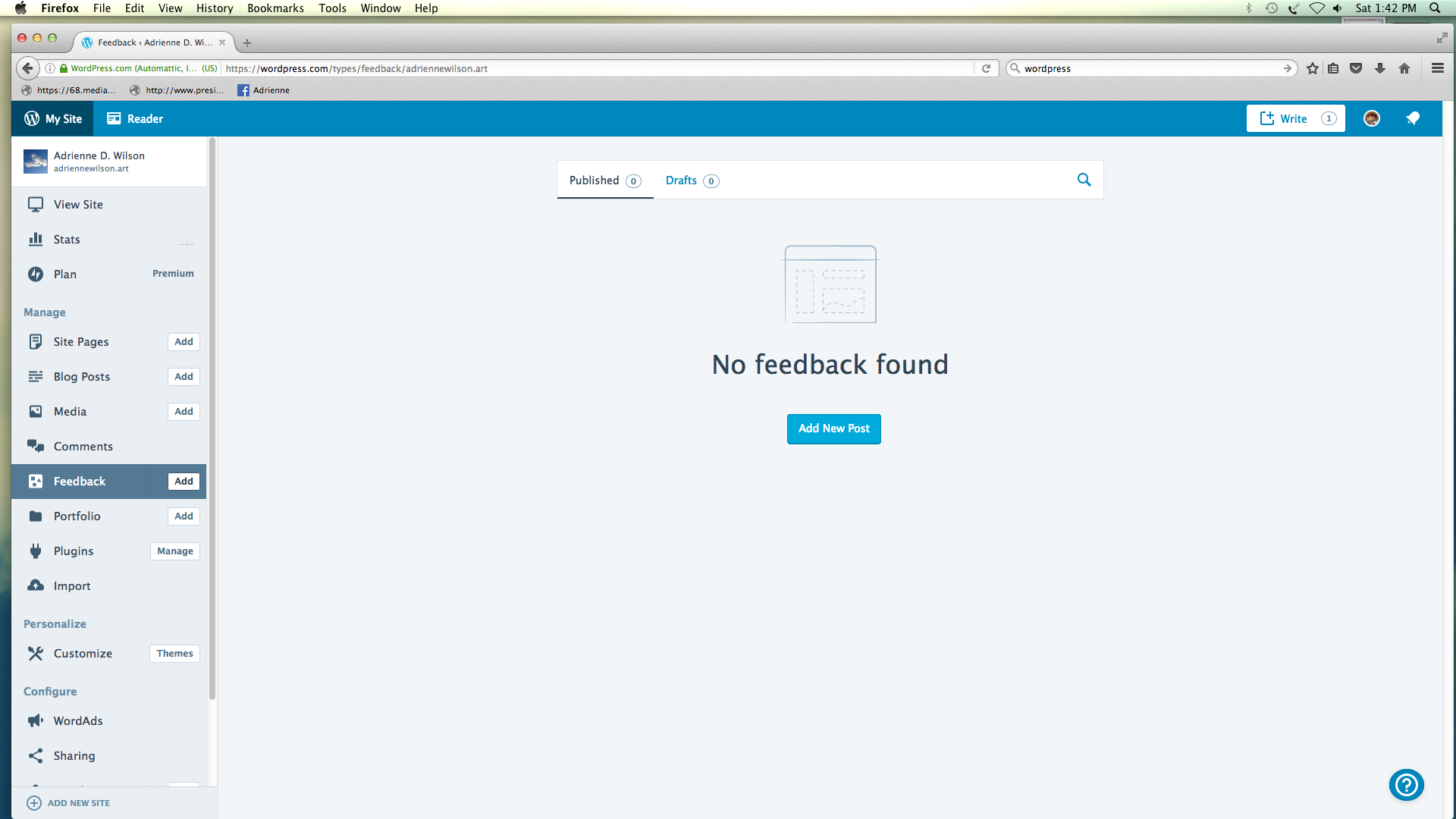The width and height of the screenshot is (1456, 819).
Task: Open the History menu in menu bar
Action: (x=215, y=8)
